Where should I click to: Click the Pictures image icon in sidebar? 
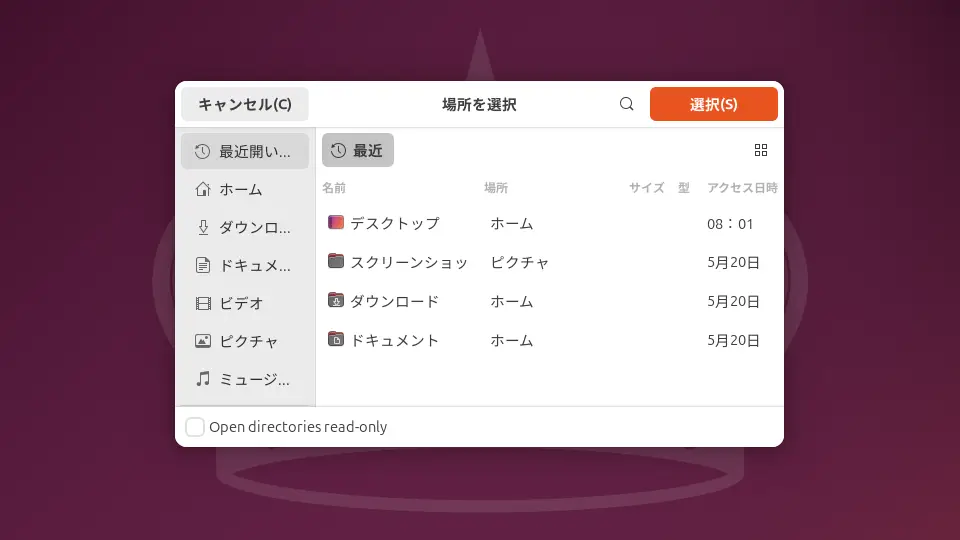point(203,341)
